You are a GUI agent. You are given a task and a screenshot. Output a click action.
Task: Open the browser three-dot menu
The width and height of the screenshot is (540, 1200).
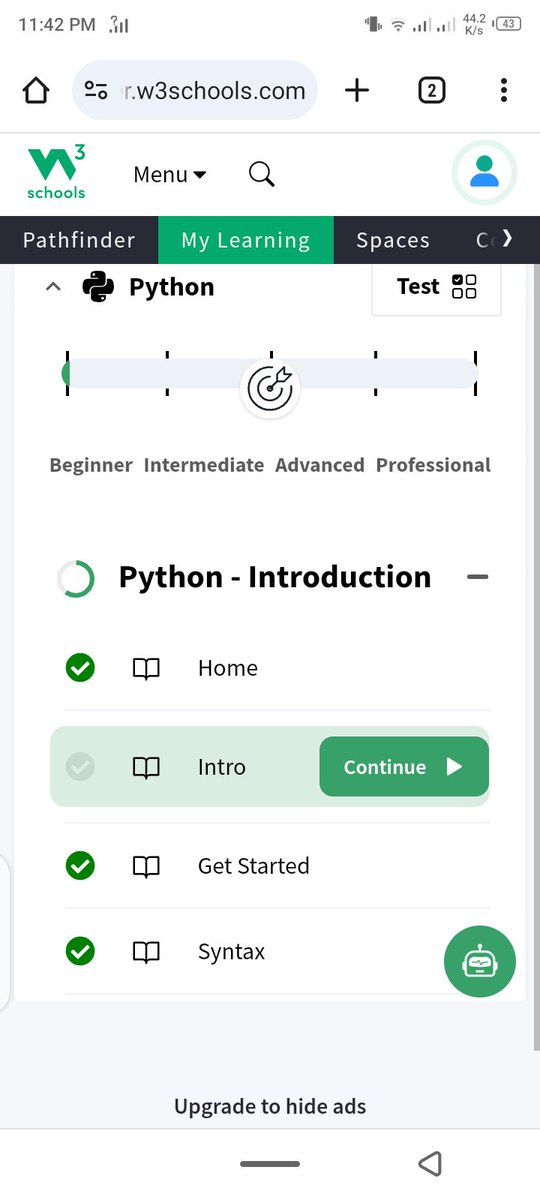(x=503, y=91)
